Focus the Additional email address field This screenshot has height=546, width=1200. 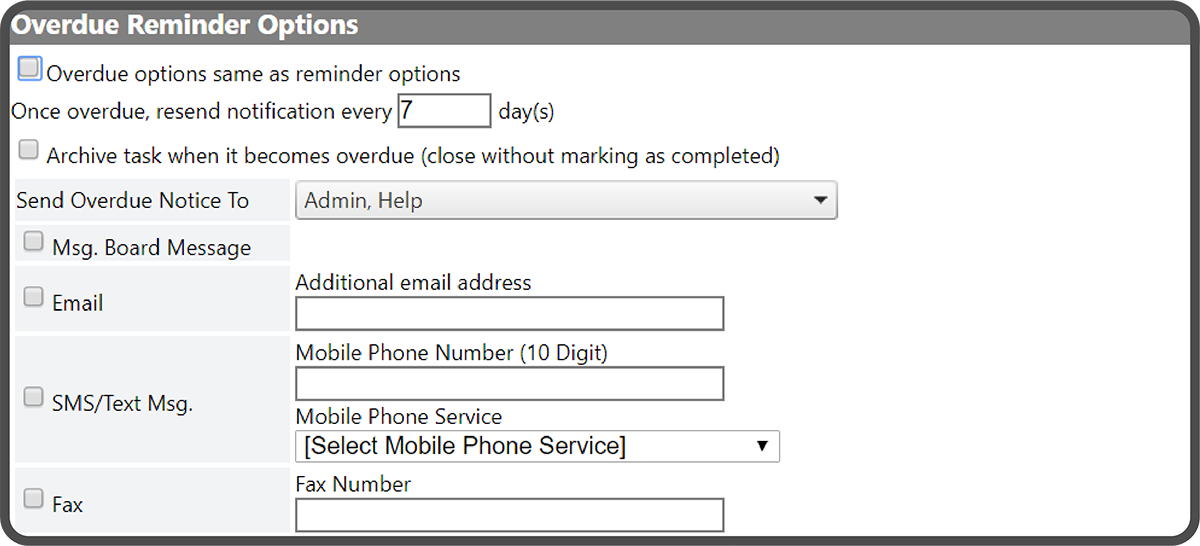509,314
